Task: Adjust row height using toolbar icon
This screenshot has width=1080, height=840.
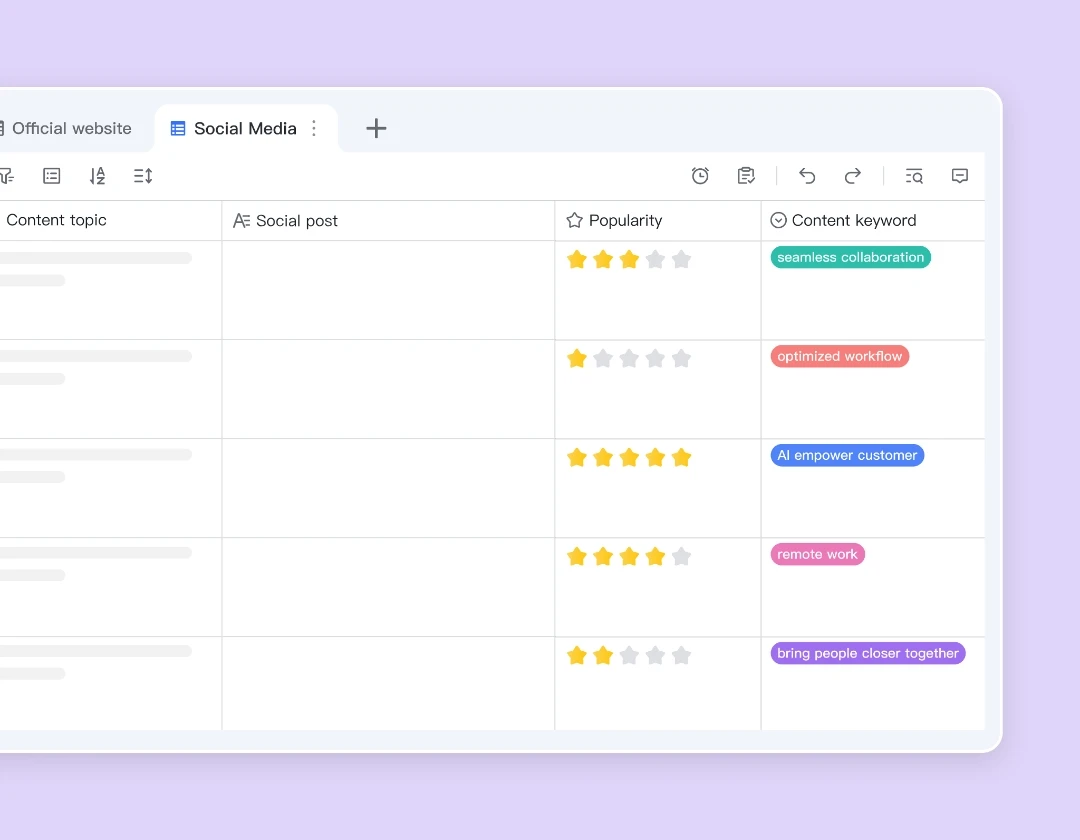Action: [143, 176]
